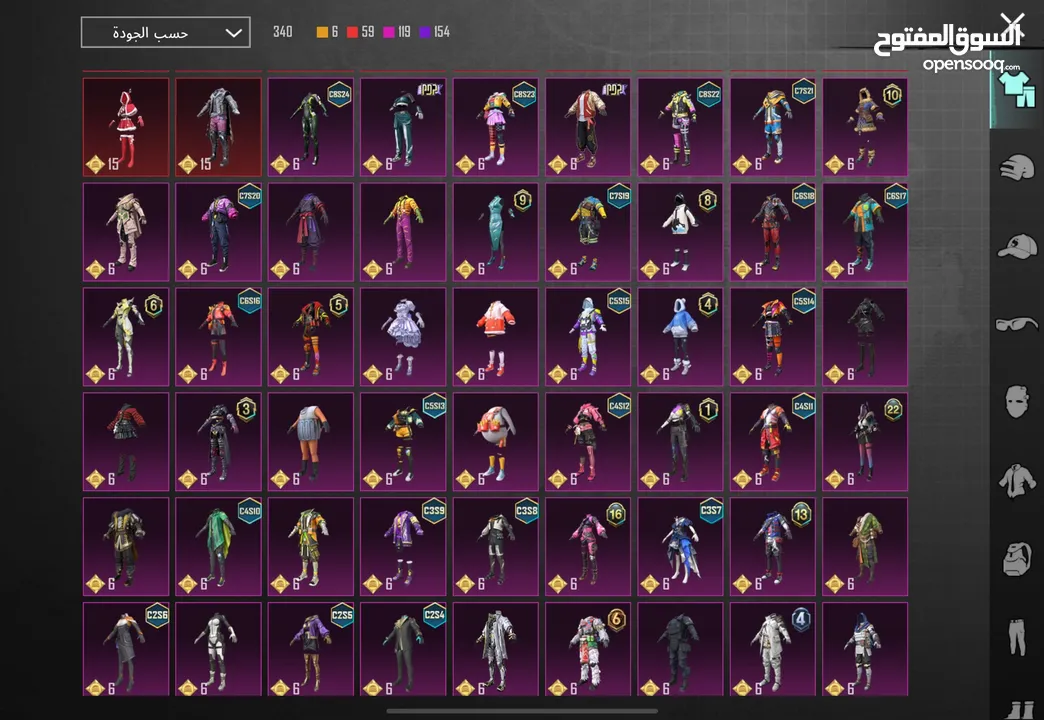
Task: Select the C5S15 outfit
Action: pyautogui.click(x=588, y=337)
